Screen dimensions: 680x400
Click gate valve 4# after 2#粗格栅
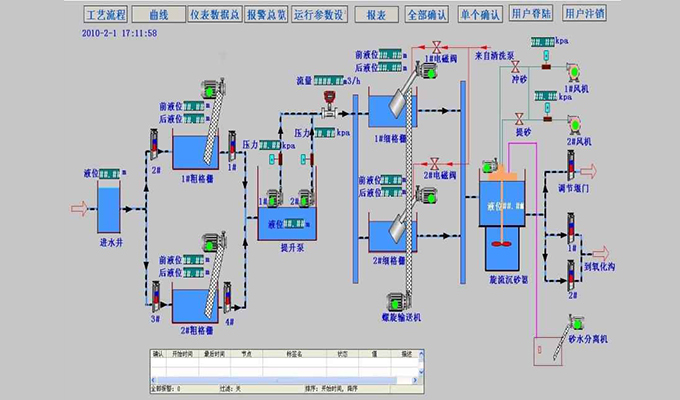click(x=227, y=297)
